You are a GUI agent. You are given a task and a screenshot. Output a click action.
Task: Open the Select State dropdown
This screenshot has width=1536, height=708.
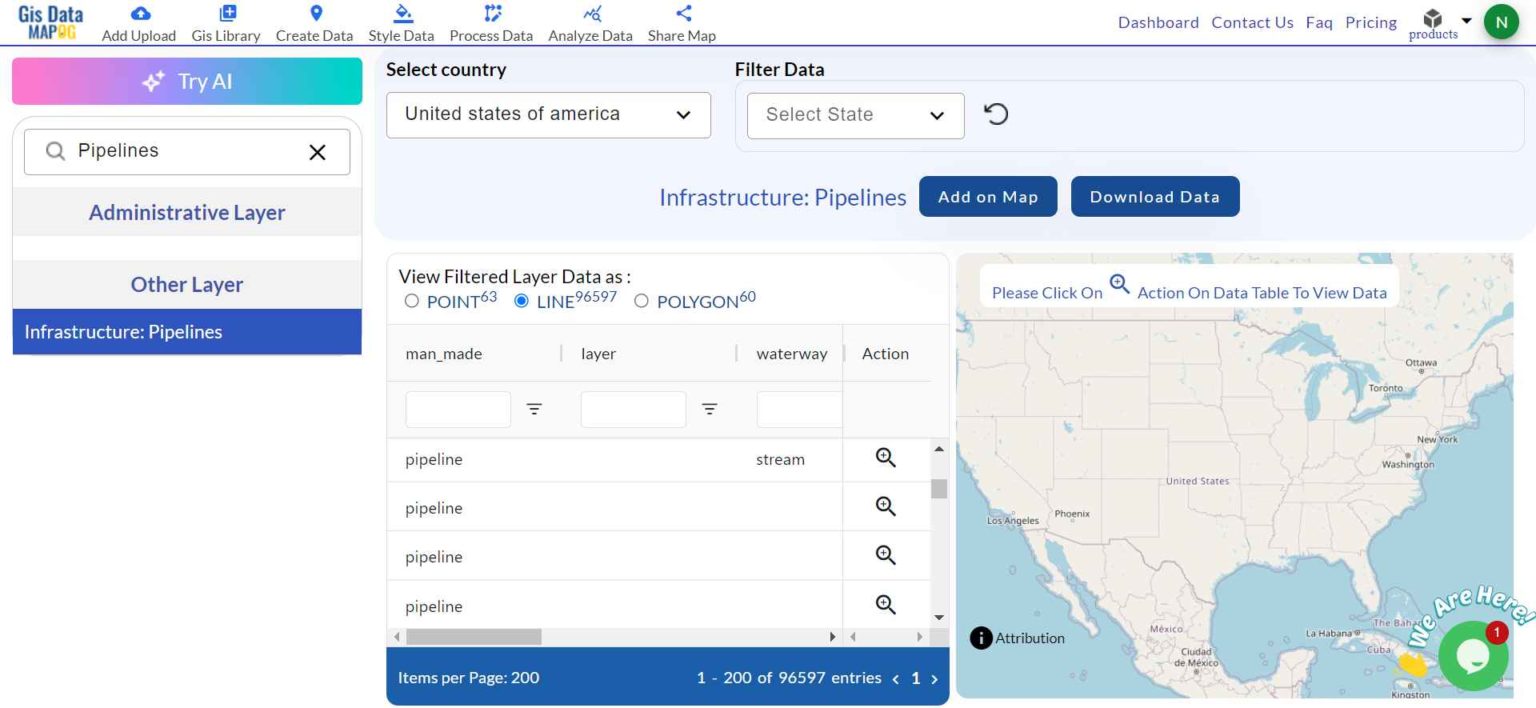click(855, 115)
